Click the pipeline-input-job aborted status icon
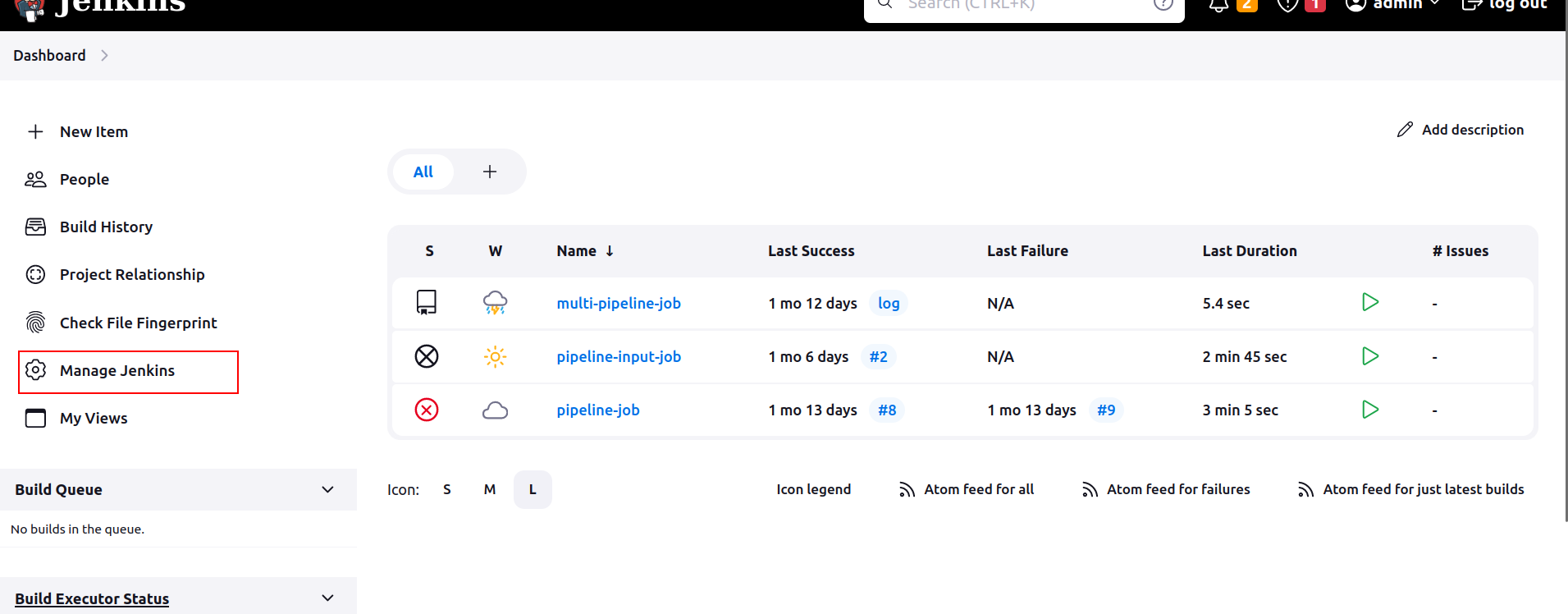Image resolution: width=1568 pixels, height=614 pixels. coord(427,356)
